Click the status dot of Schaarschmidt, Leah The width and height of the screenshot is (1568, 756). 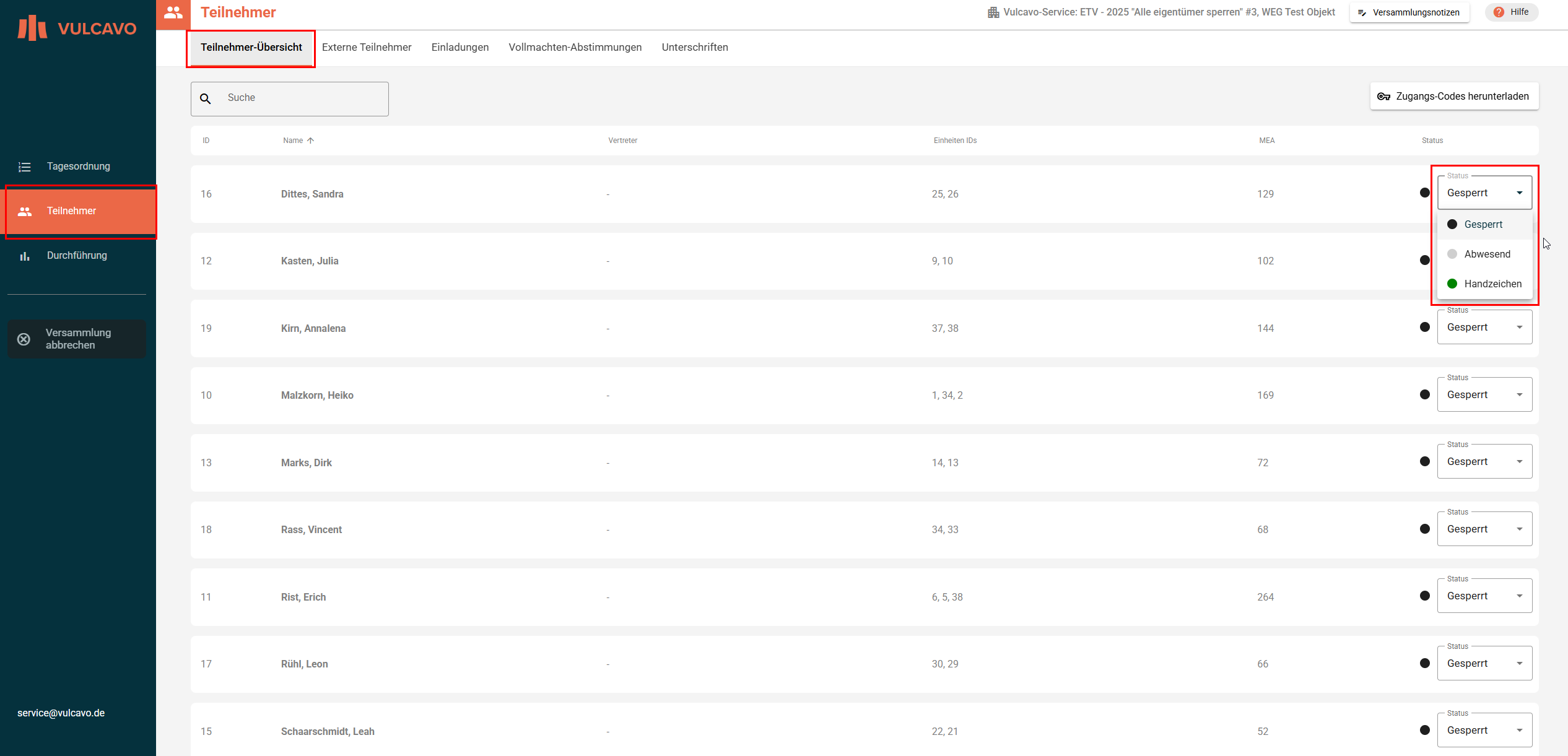point(1425,731)
